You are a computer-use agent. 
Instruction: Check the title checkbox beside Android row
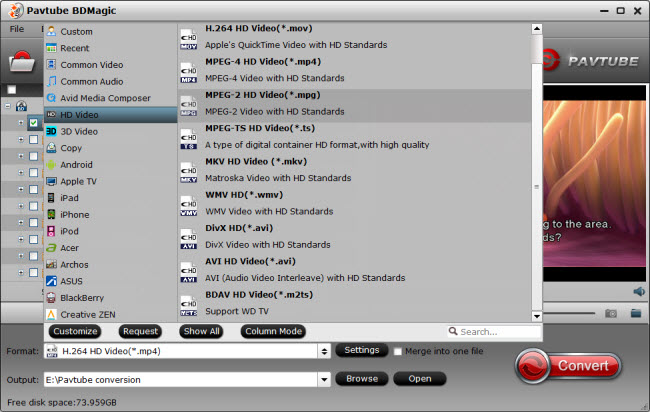[34, 172]
